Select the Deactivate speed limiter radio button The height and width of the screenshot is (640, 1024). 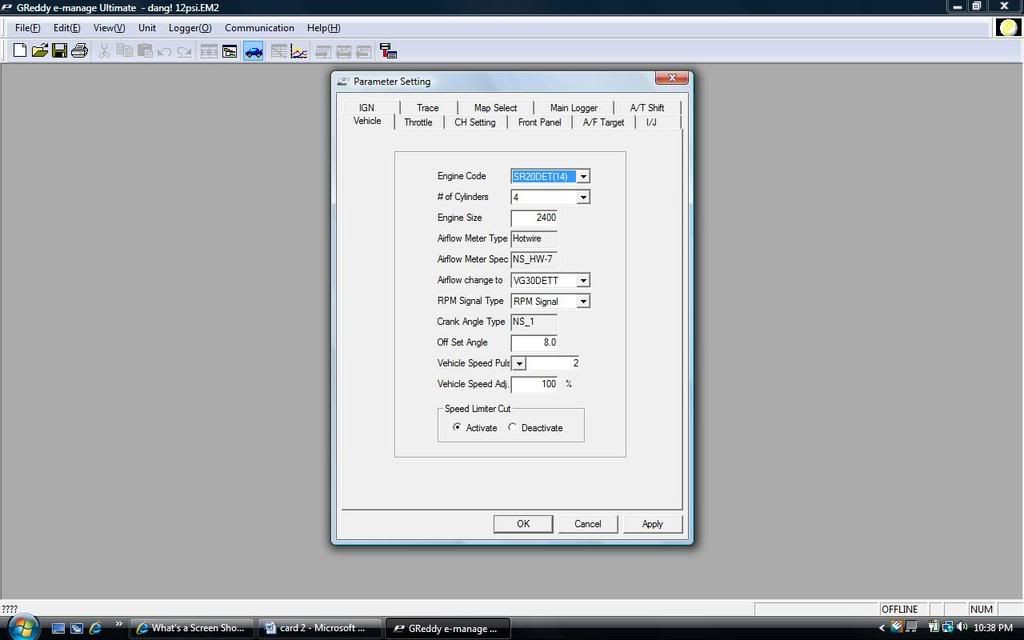coord(513,427)
